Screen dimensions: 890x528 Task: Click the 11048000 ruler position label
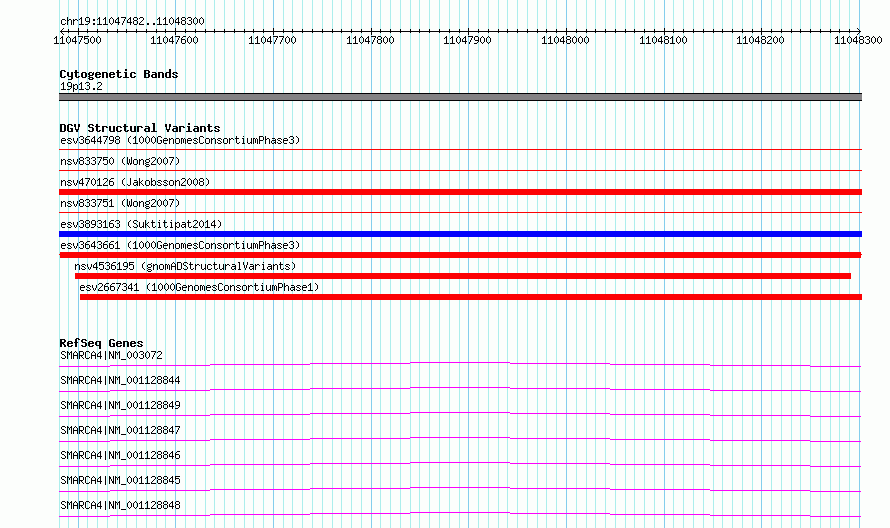pos(565,40)
